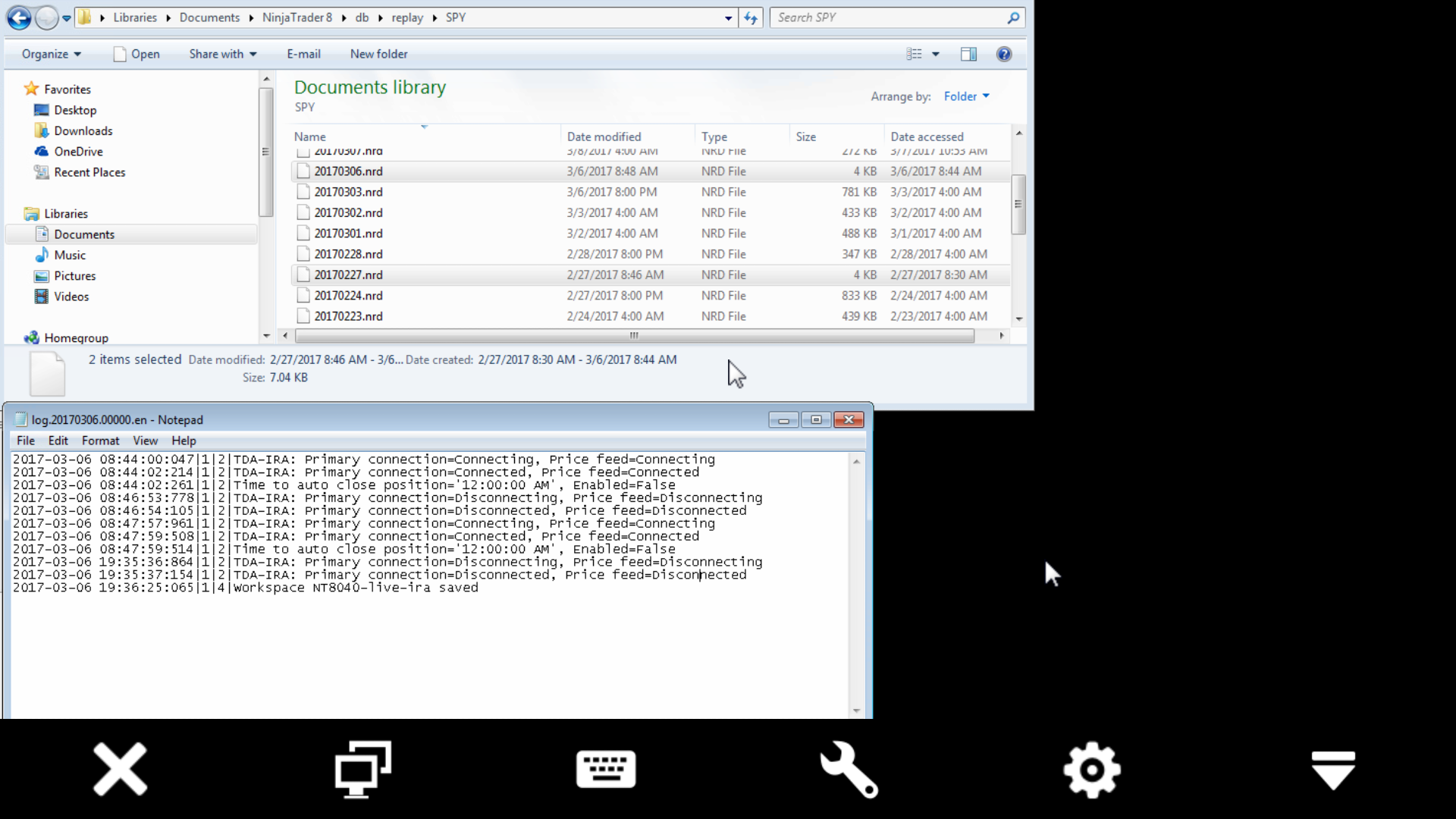Open the Edit menu in Notepad
Screen dimensions: 1456x819
[x=58, y=441]
